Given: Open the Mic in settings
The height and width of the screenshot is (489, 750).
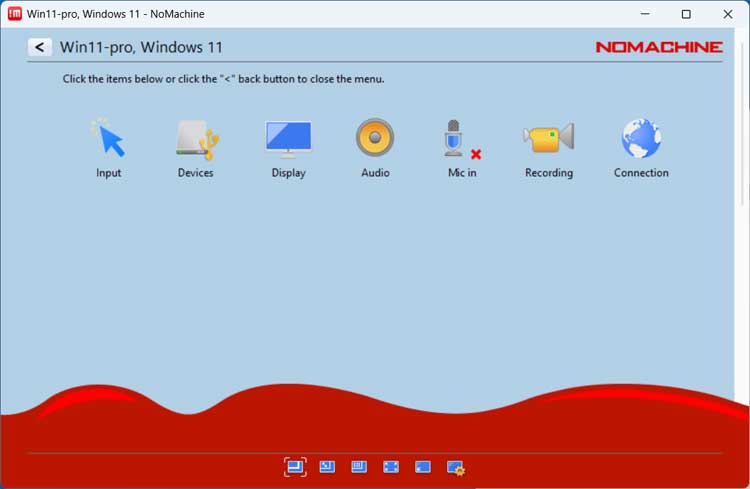Looking at the screenshot, I should click(x=462, y=147).
